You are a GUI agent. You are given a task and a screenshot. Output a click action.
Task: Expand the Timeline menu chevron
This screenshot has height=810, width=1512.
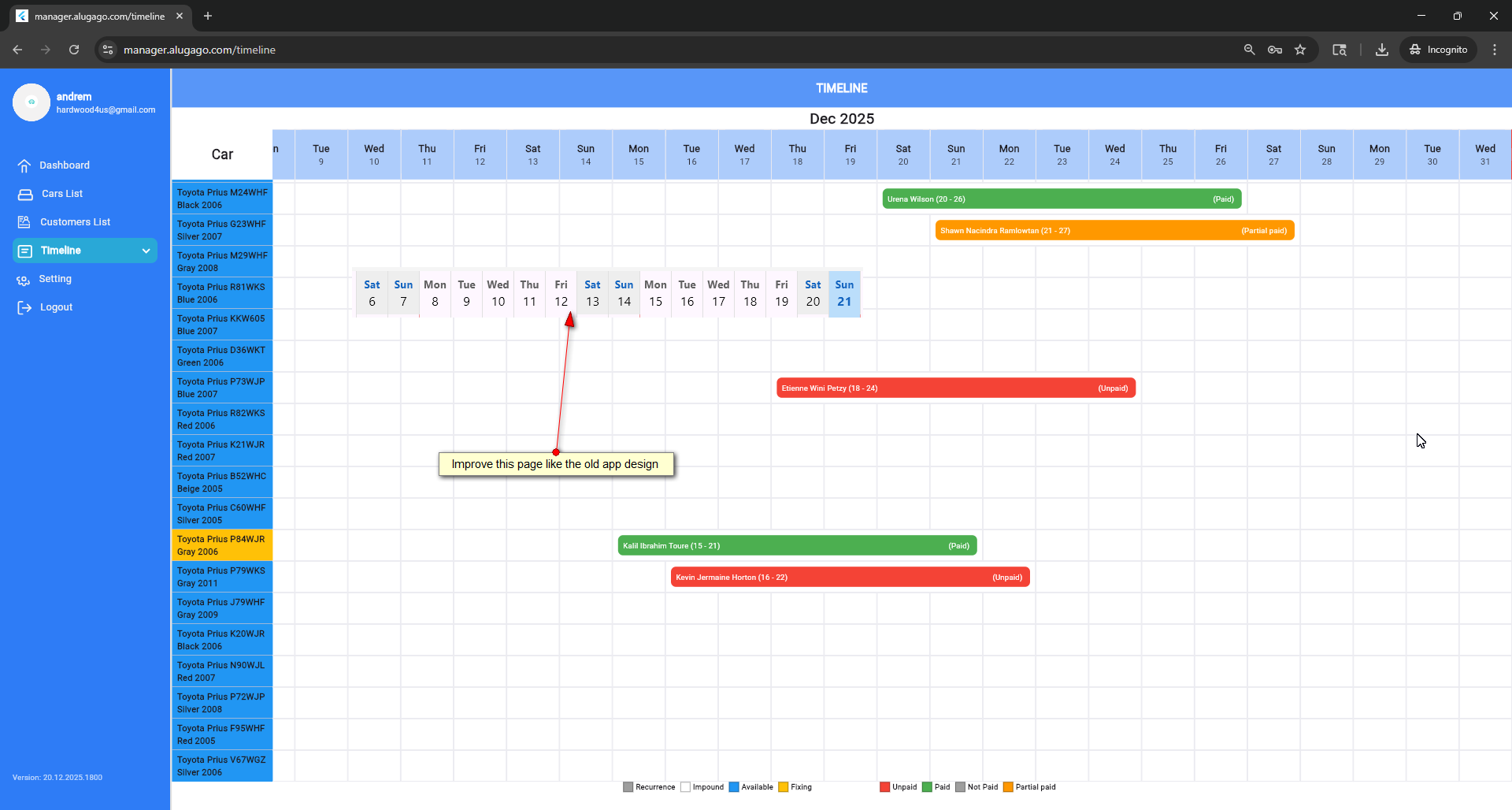tap(146, 251)
